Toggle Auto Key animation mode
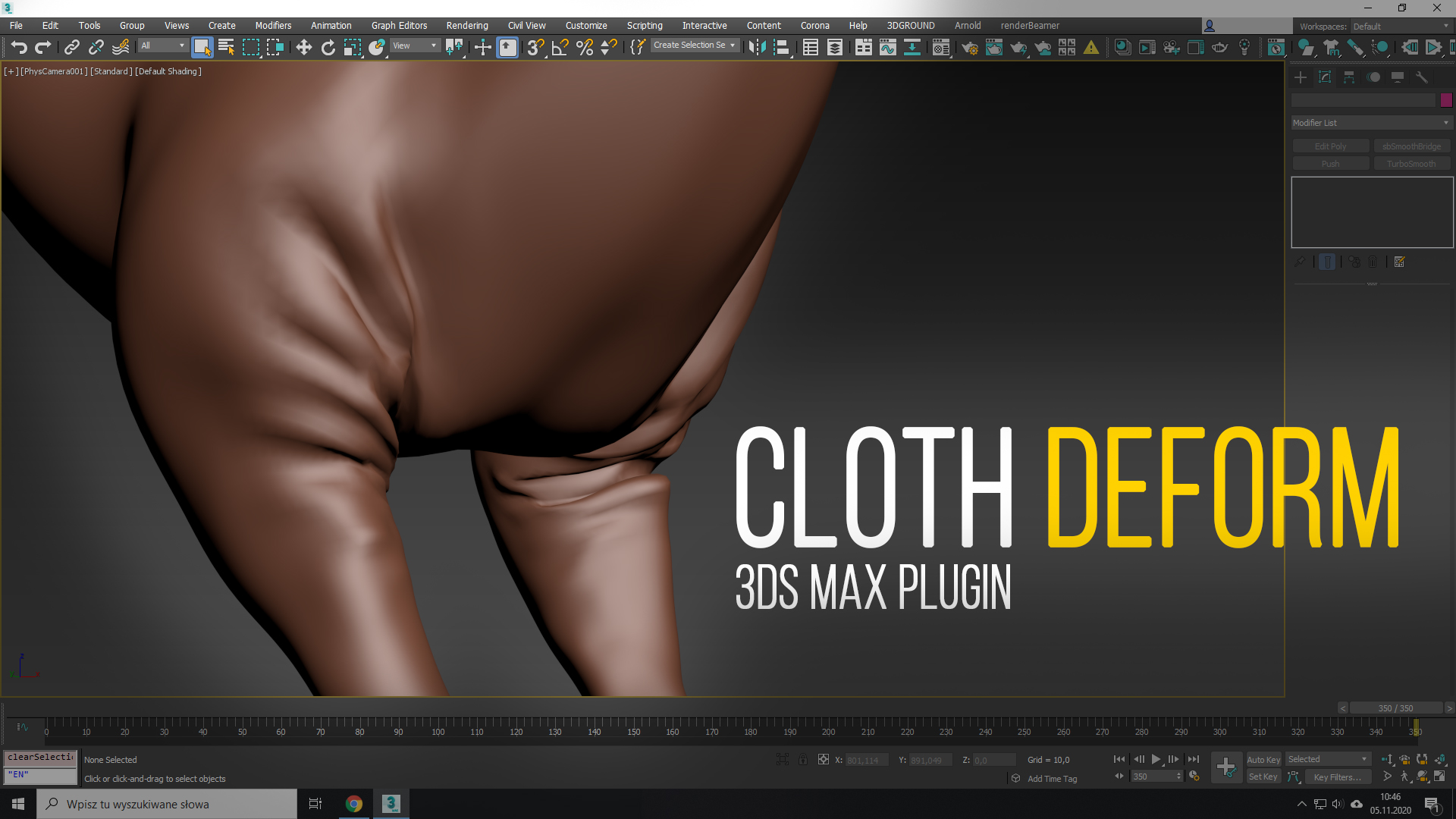The image size is (1456, 819). click(1263, 759)
